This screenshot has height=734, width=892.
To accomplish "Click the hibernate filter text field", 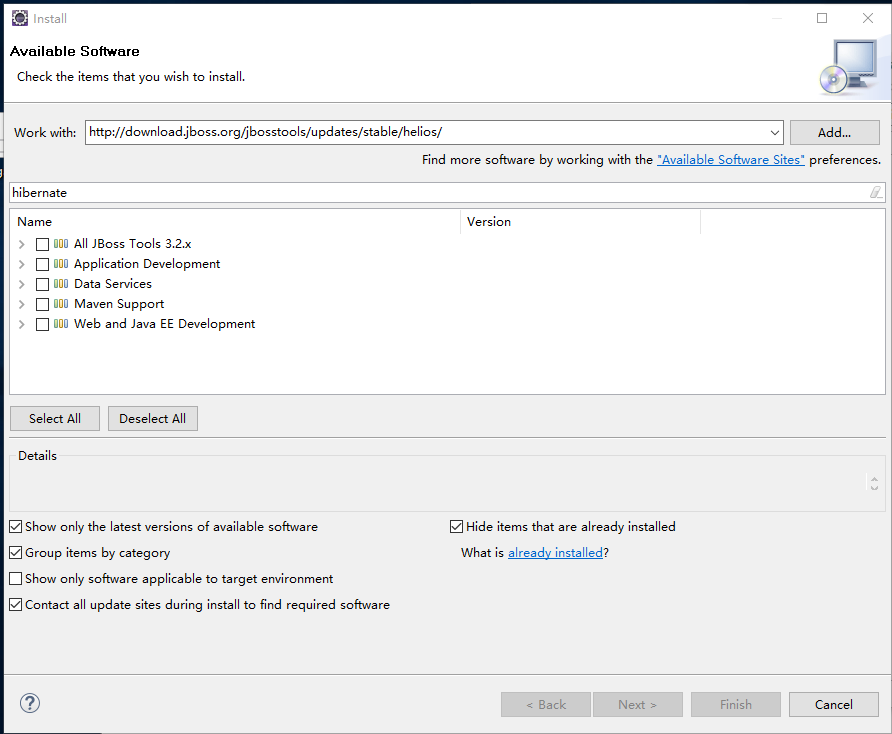I will click(447, 192).
